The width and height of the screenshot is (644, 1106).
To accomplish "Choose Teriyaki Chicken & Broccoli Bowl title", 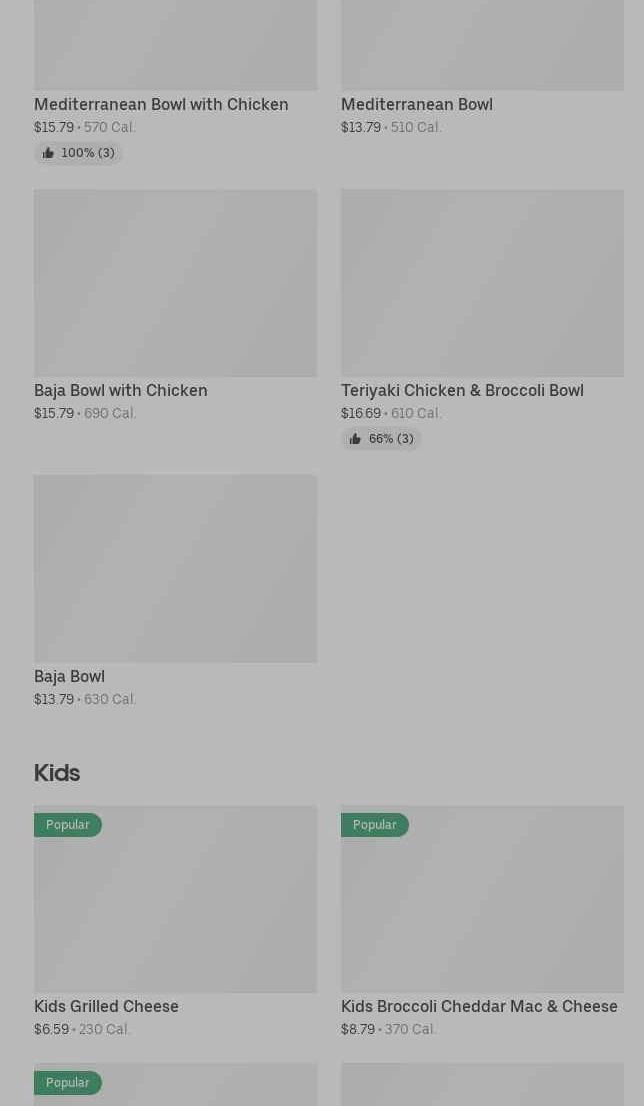I will pos(462,390).
